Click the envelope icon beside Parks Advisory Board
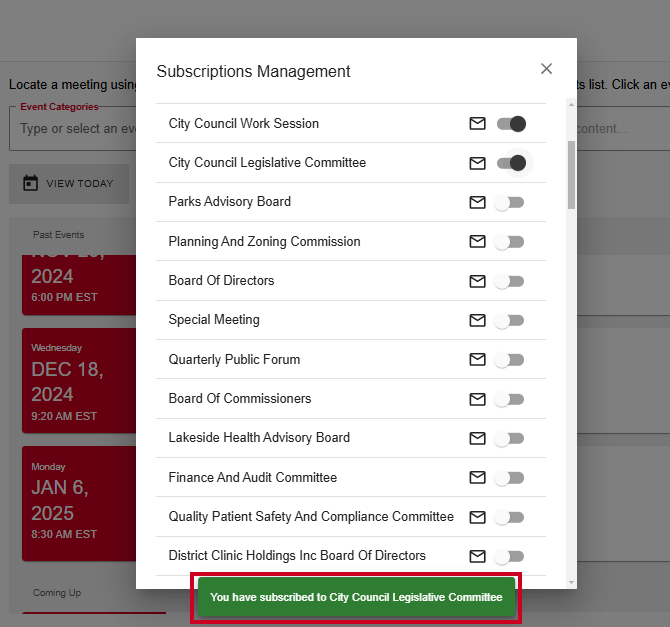Screen dimensions: 670x627 tap(477, 202)
